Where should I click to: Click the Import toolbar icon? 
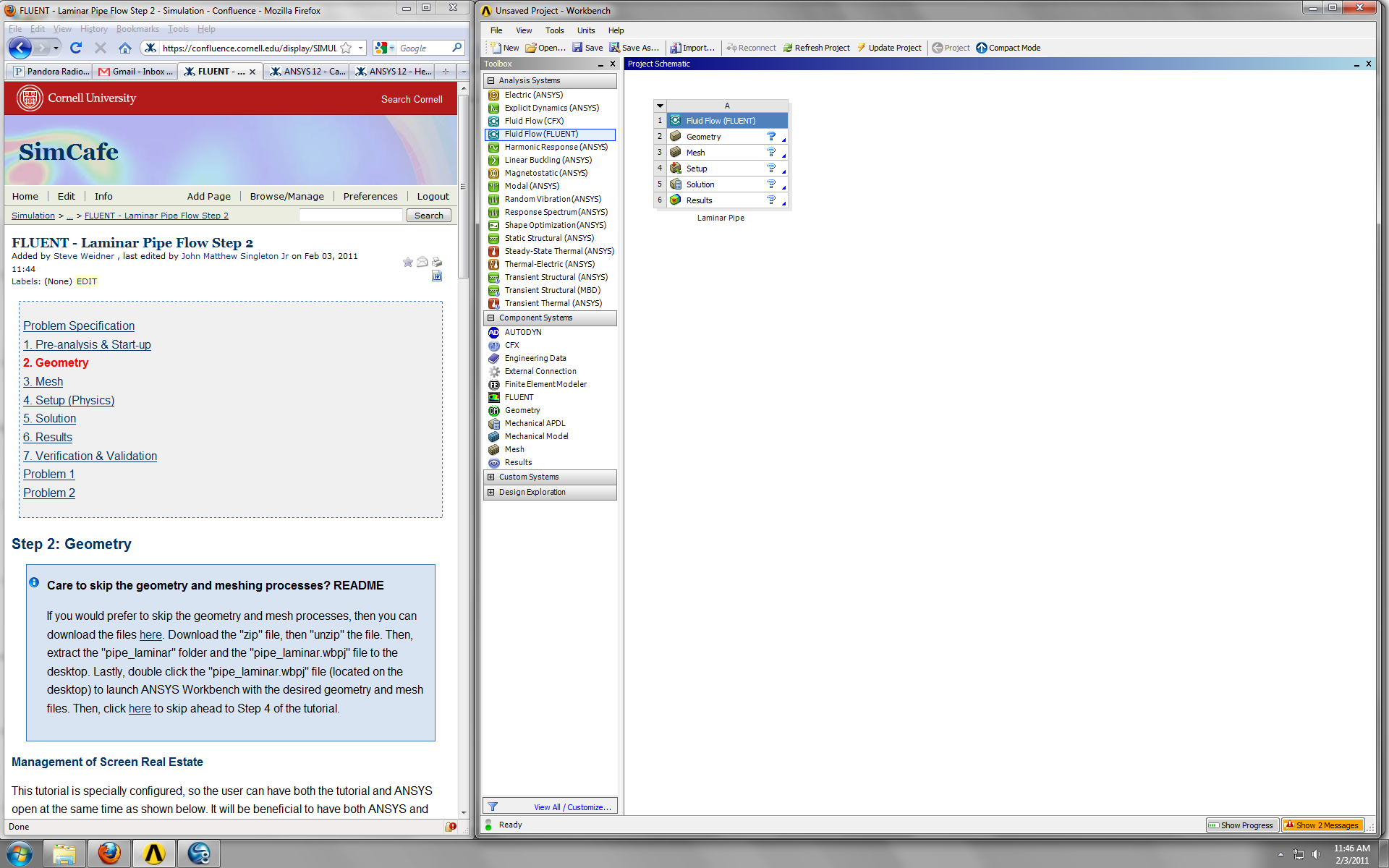click(675, 48)
